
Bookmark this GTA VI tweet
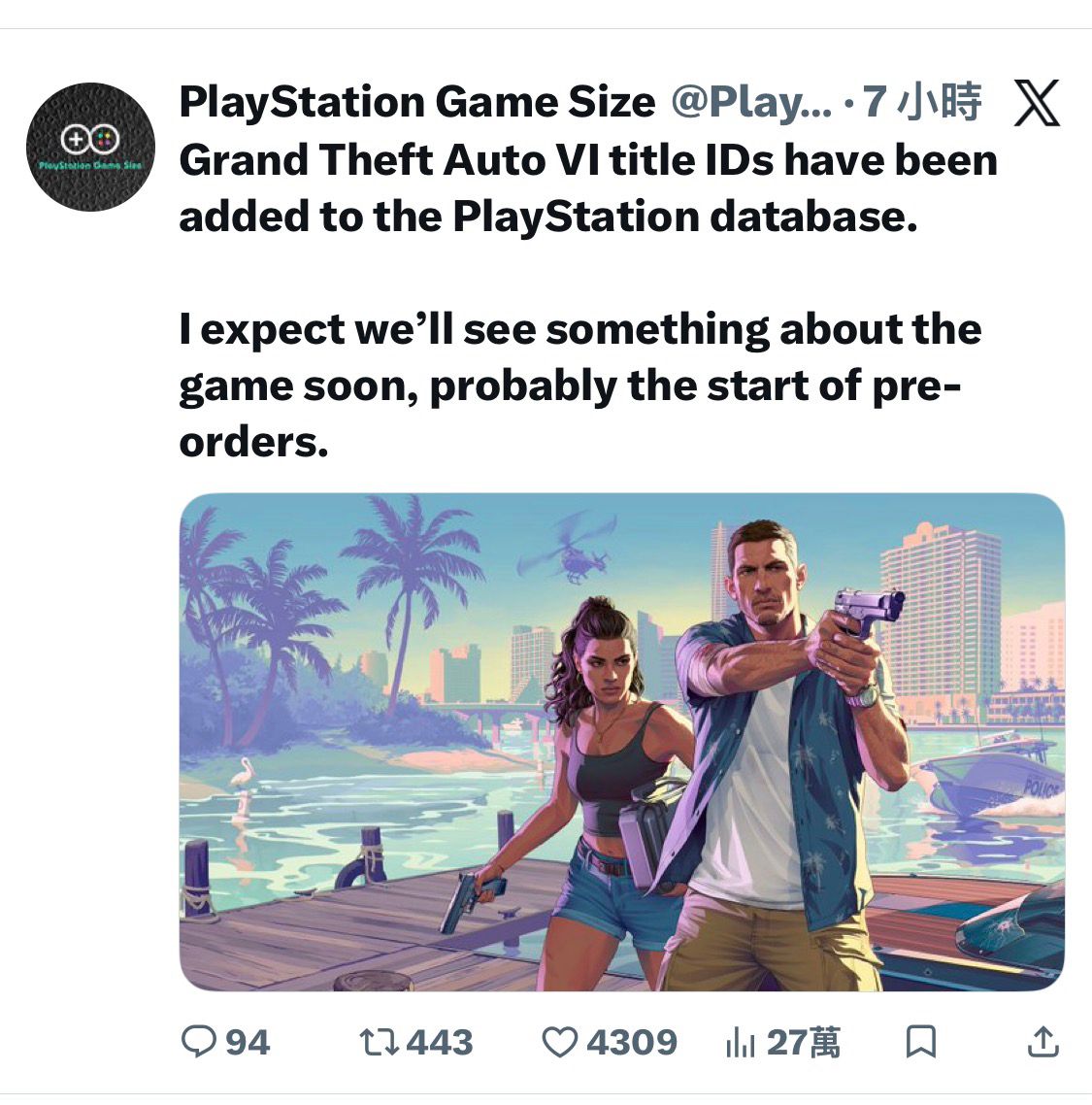coord(919,1042)
